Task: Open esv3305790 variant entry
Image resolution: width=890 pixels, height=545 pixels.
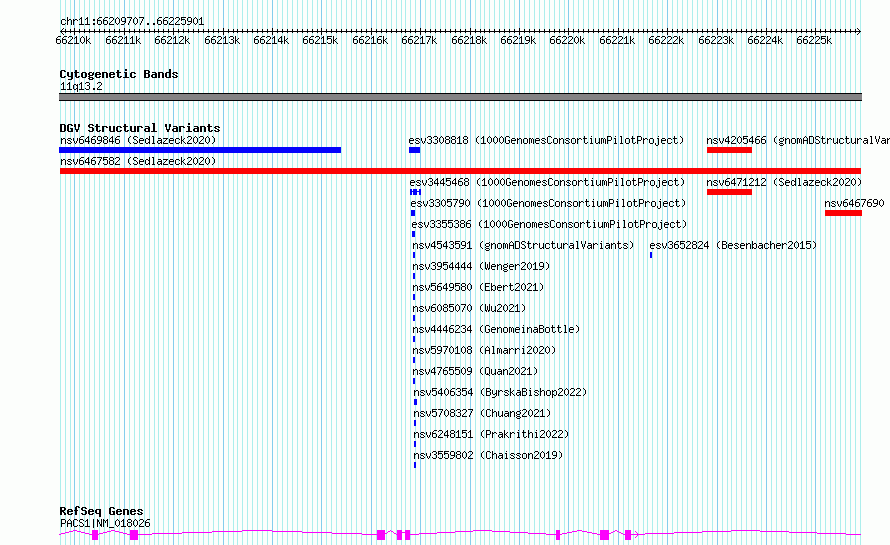Action: tap(548, 203)
